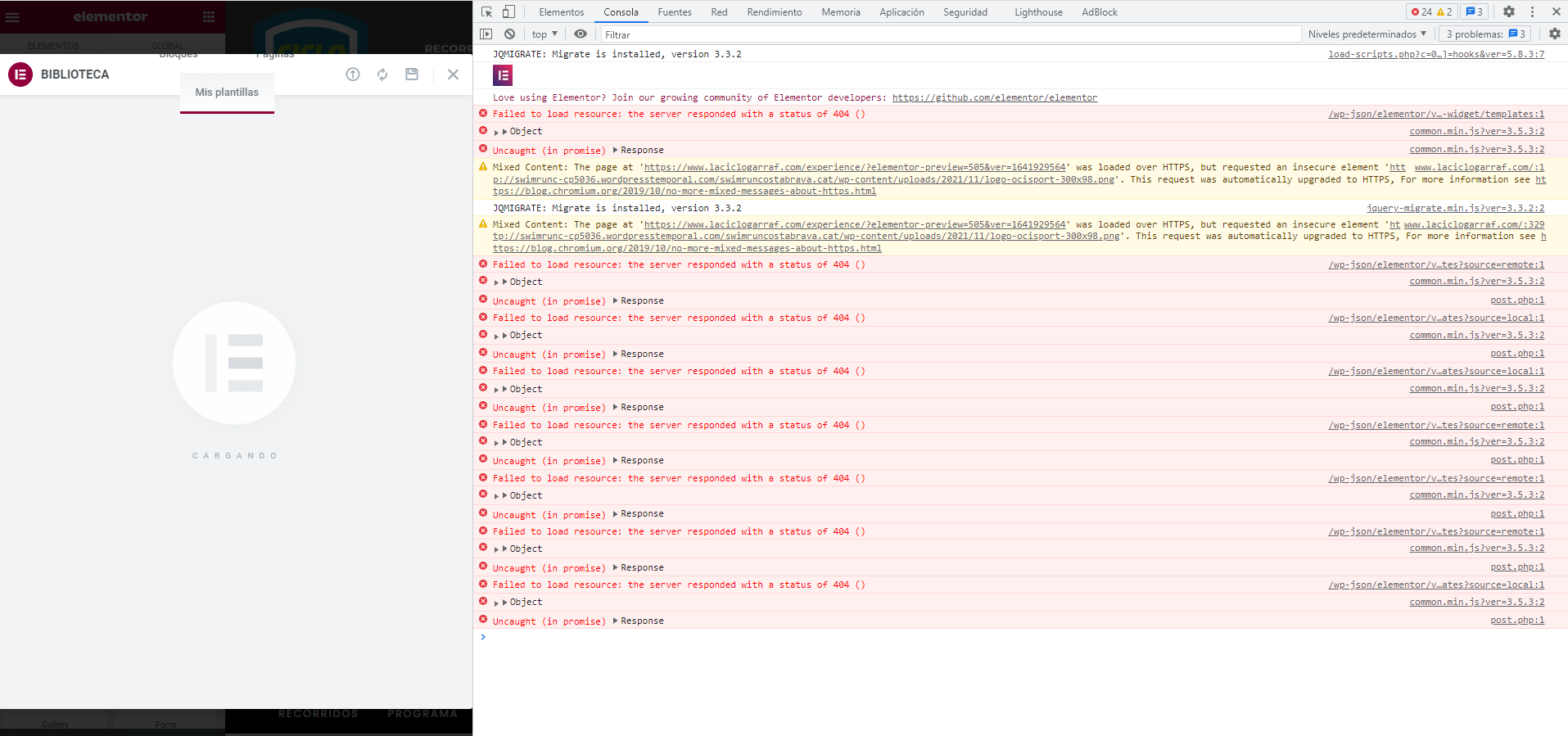Click the 24 errors and 2 warnings counter
The image size is (1568, 736).
coord(1431,11)
